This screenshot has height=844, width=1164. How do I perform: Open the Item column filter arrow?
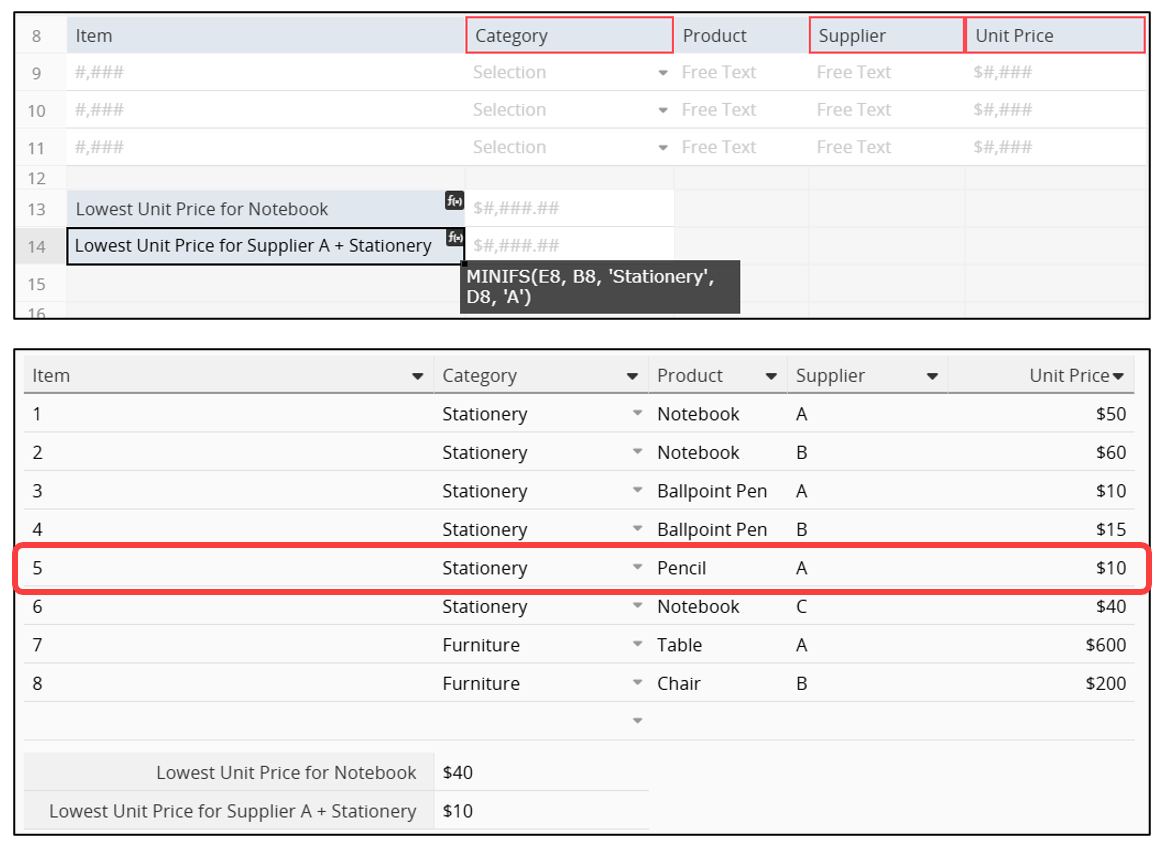click(x=417, y=377)
